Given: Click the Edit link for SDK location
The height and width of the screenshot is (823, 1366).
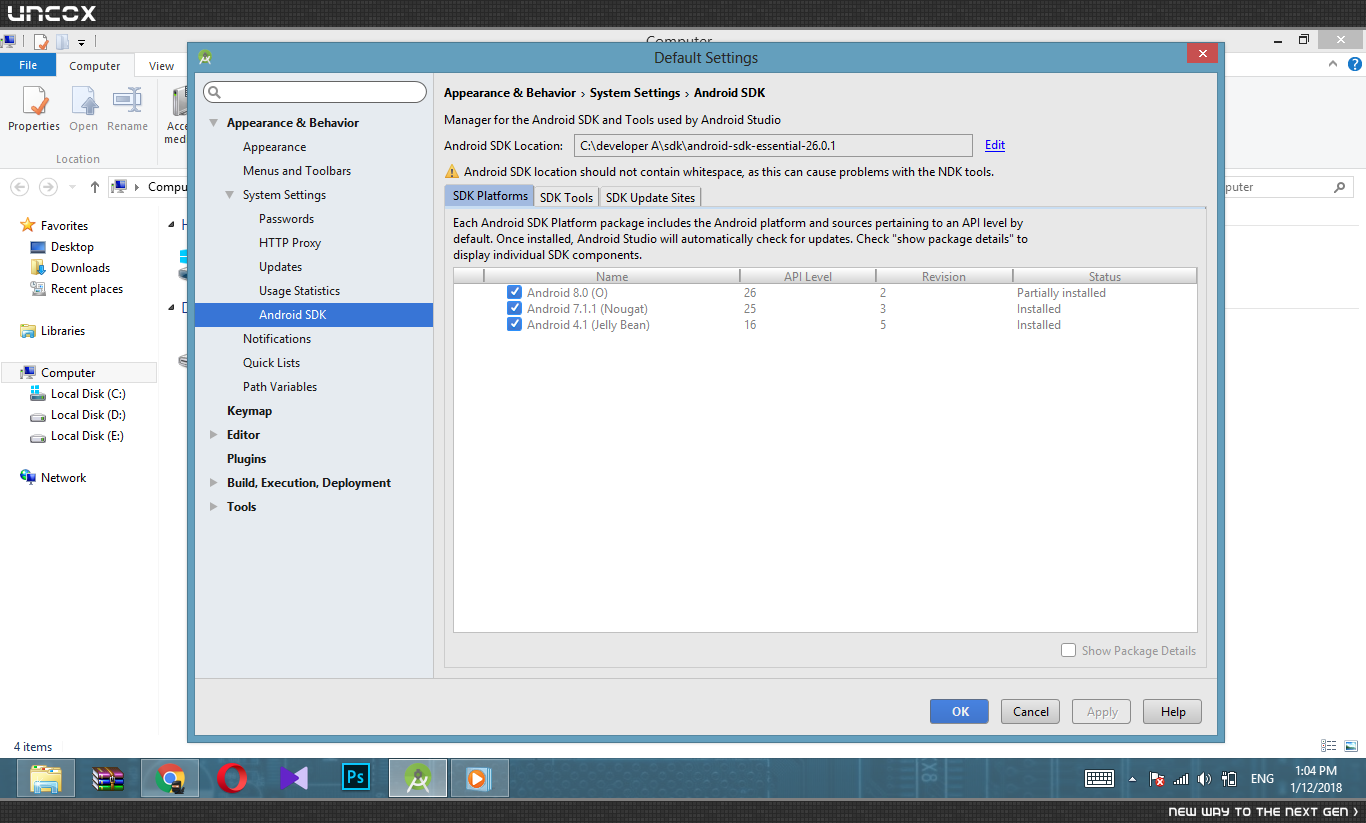Looking at the screenshot, I should click(x=995, y=145).
